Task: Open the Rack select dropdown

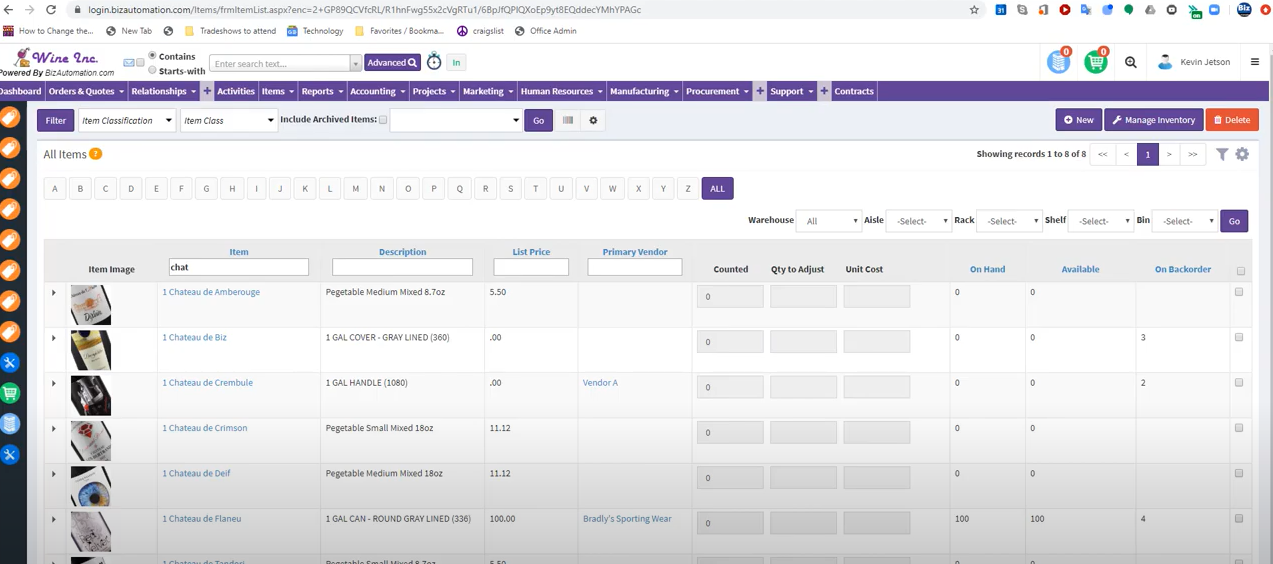Action: tap(1009, 221)
